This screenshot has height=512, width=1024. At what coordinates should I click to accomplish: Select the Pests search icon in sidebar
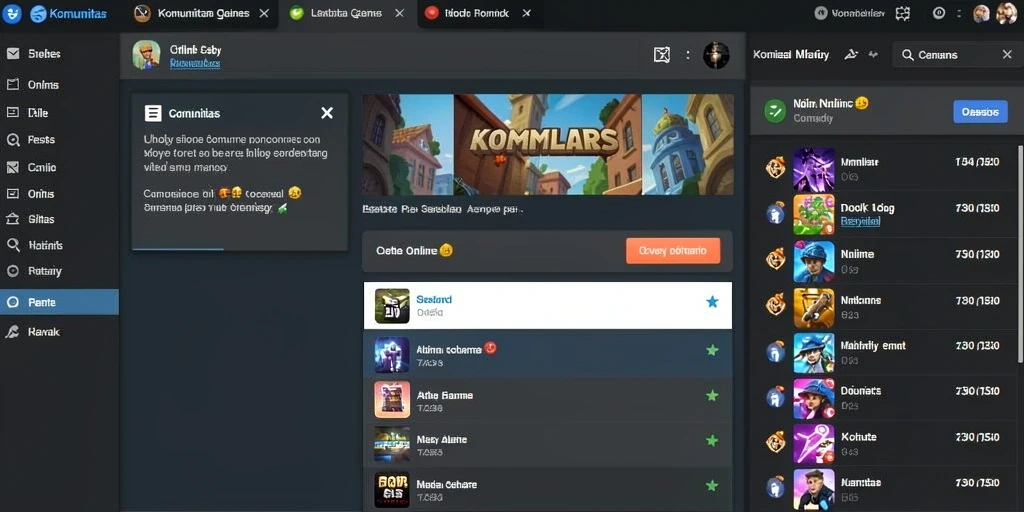(12, 140)
